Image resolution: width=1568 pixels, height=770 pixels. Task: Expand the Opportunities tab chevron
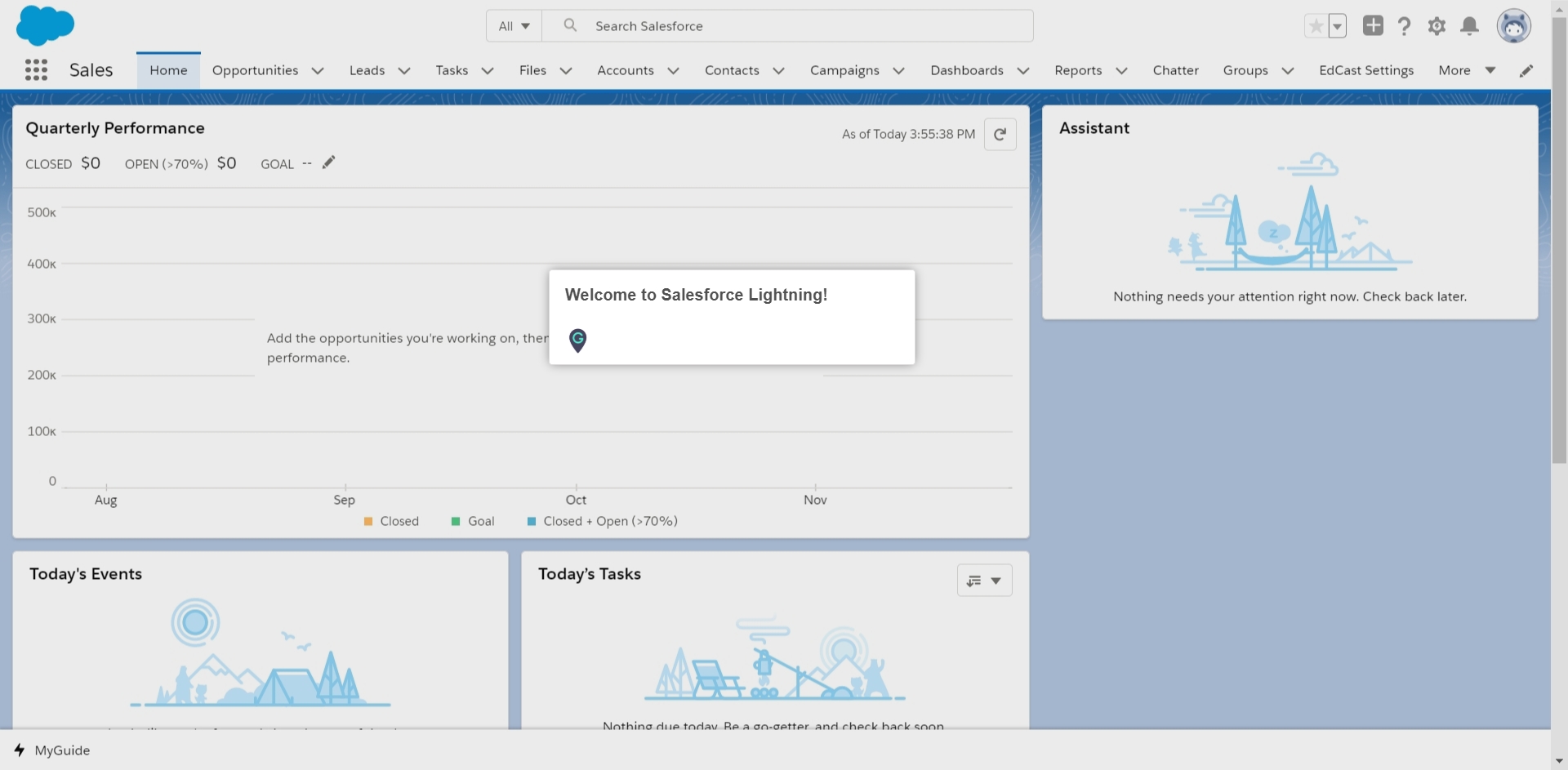pyautogui.click(x=318, y=71)
